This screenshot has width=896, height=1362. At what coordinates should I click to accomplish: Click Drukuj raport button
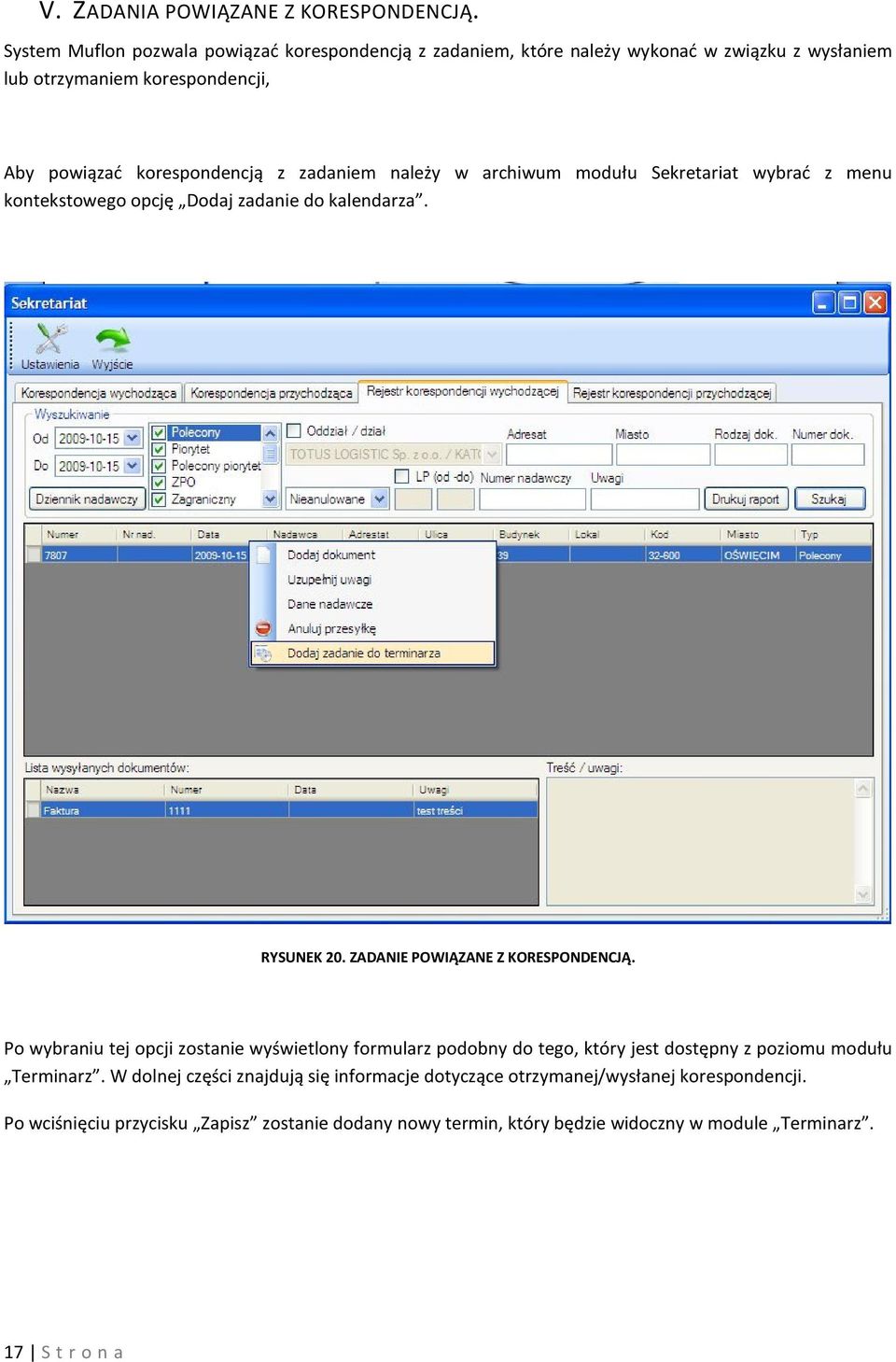pyautogui.click(x=746, y=499)
